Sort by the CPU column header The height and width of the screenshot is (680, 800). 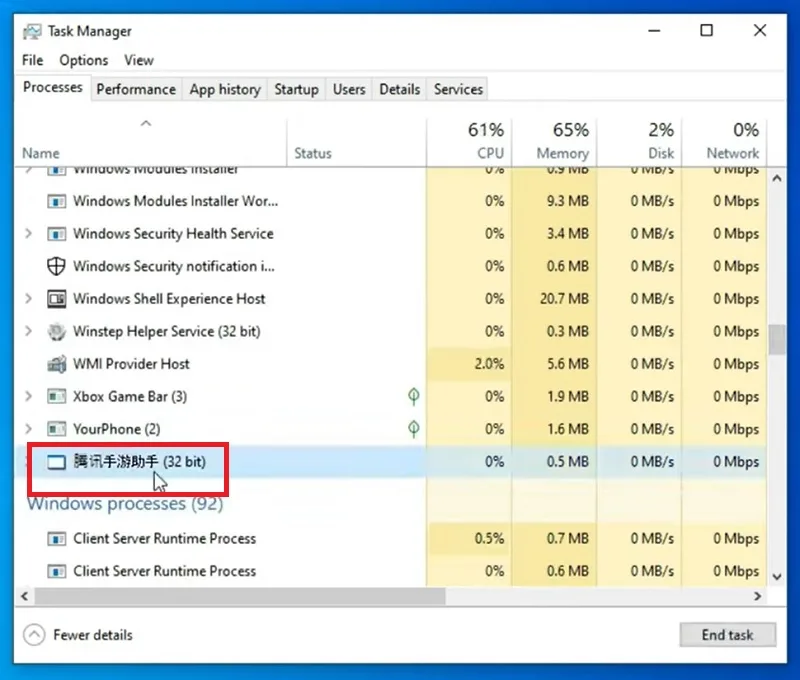click(469, 141)
